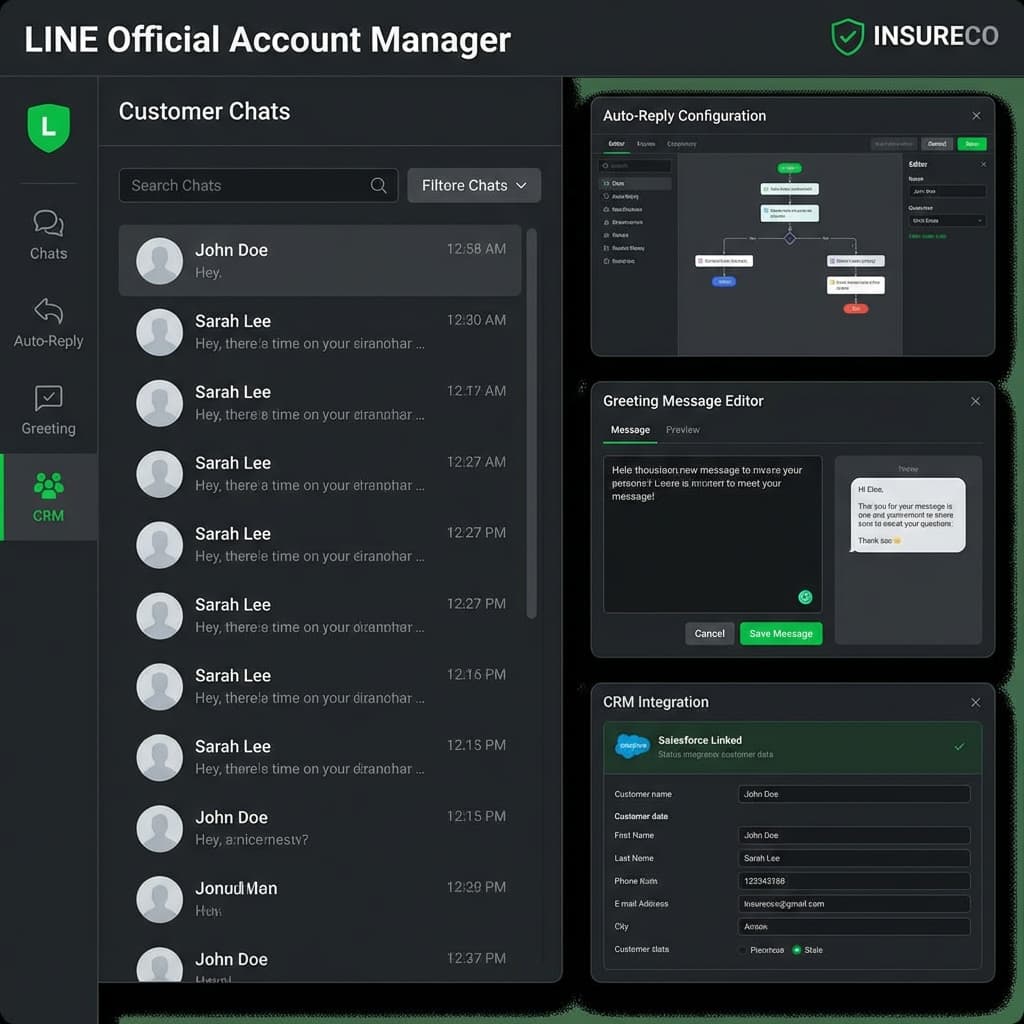Image resolution: width=1024 pixels, height=1024 pixels.
Task: Select the Stale radio button
Action: pos(797,950)
